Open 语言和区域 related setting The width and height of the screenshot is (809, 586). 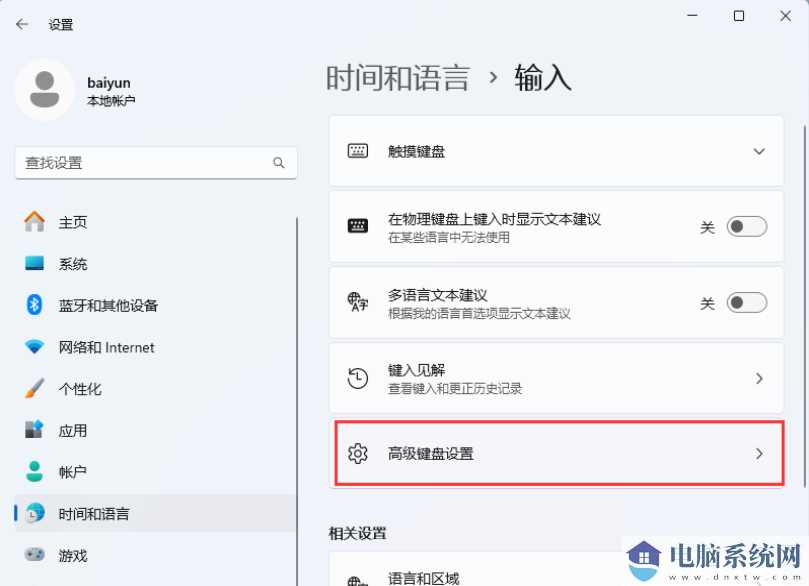point(556,569)
